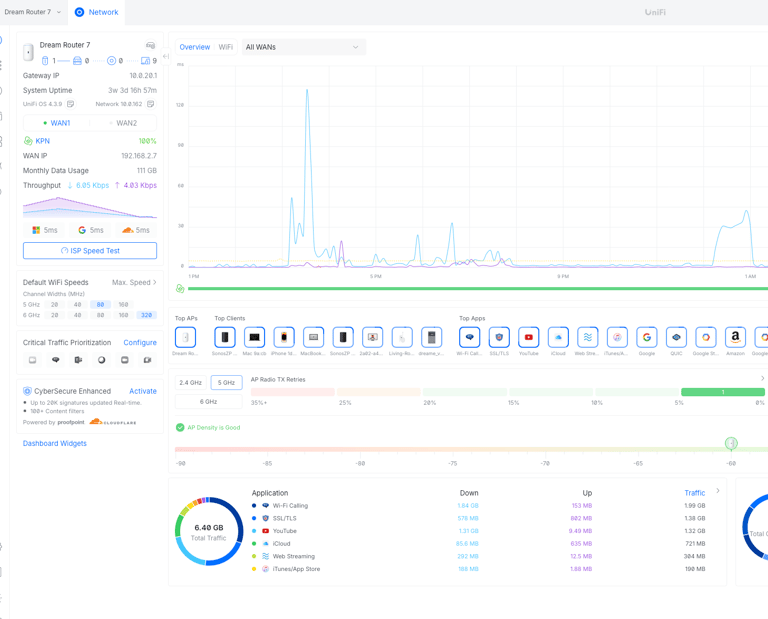Open the UniFi OS 4.3.9 release notes icon
The height and width of the screenshot is (619, 768).
tap(71, 104)
